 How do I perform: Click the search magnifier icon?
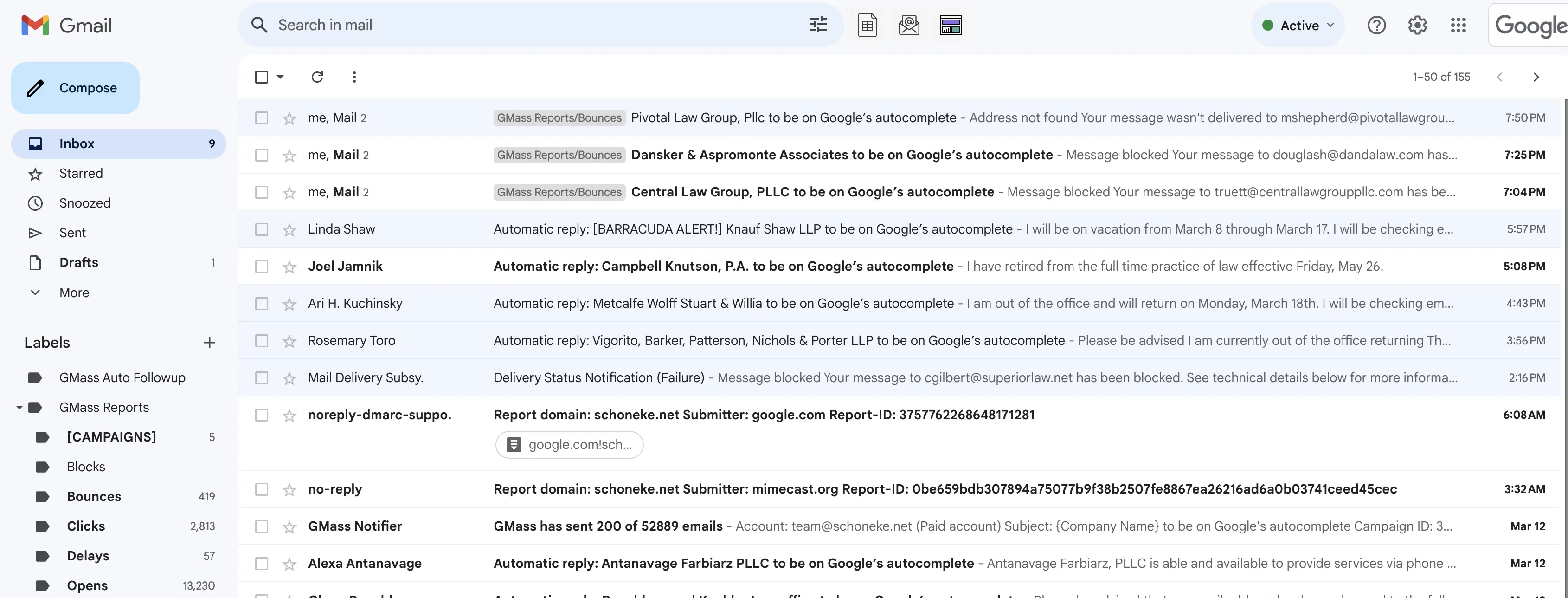(259, 25)
